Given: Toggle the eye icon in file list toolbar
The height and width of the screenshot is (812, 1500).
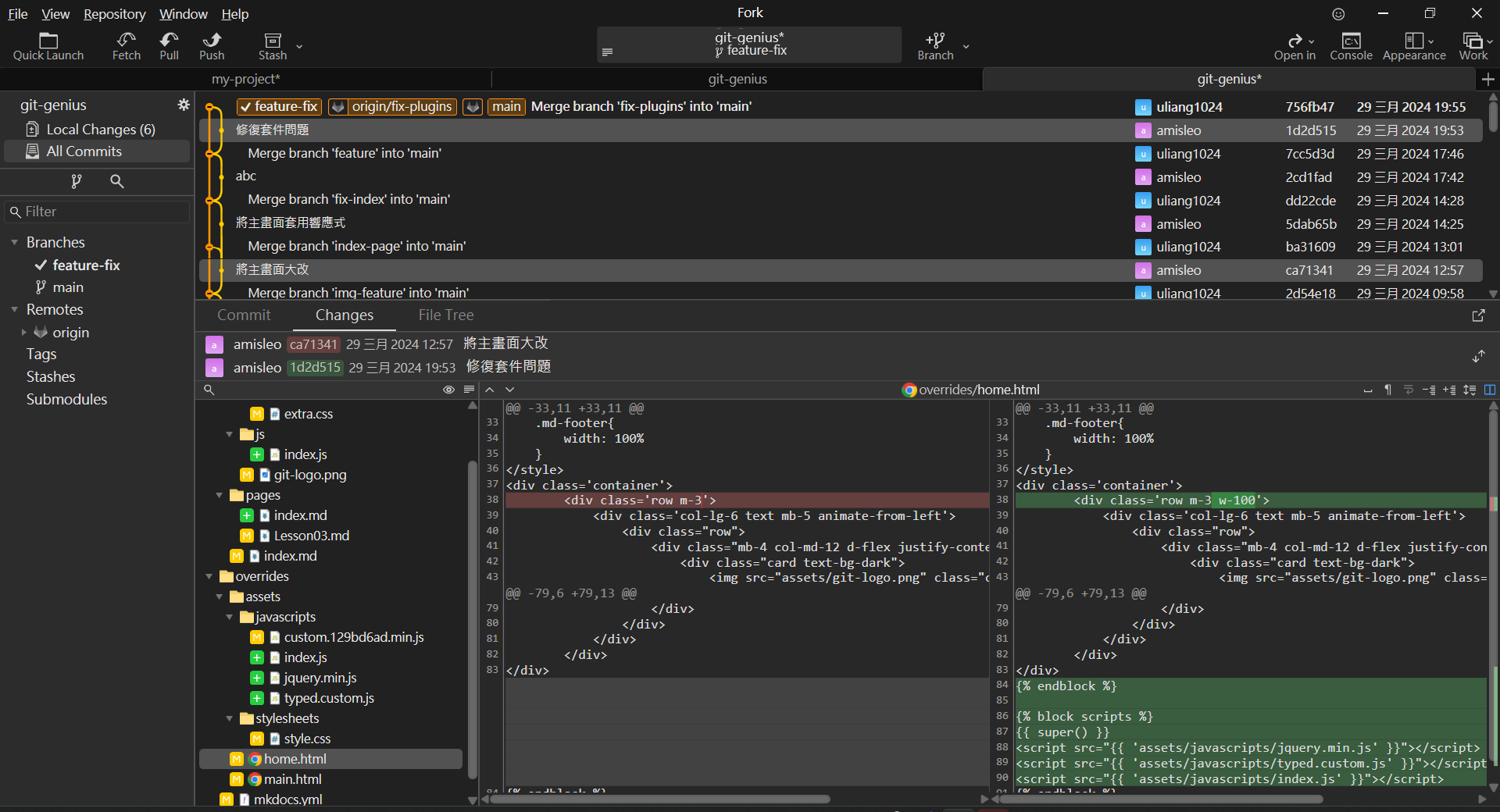Looking at the screenshot, I should pos(448,390).
